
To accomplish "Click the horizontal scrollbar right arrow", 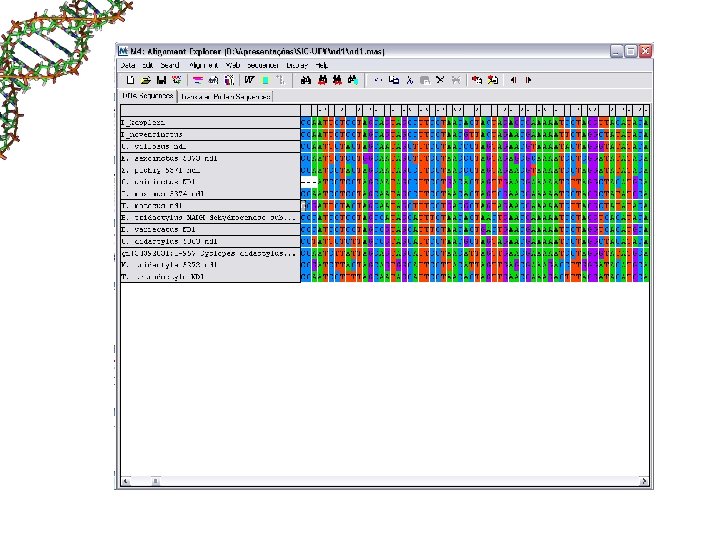I will point(644,481).
